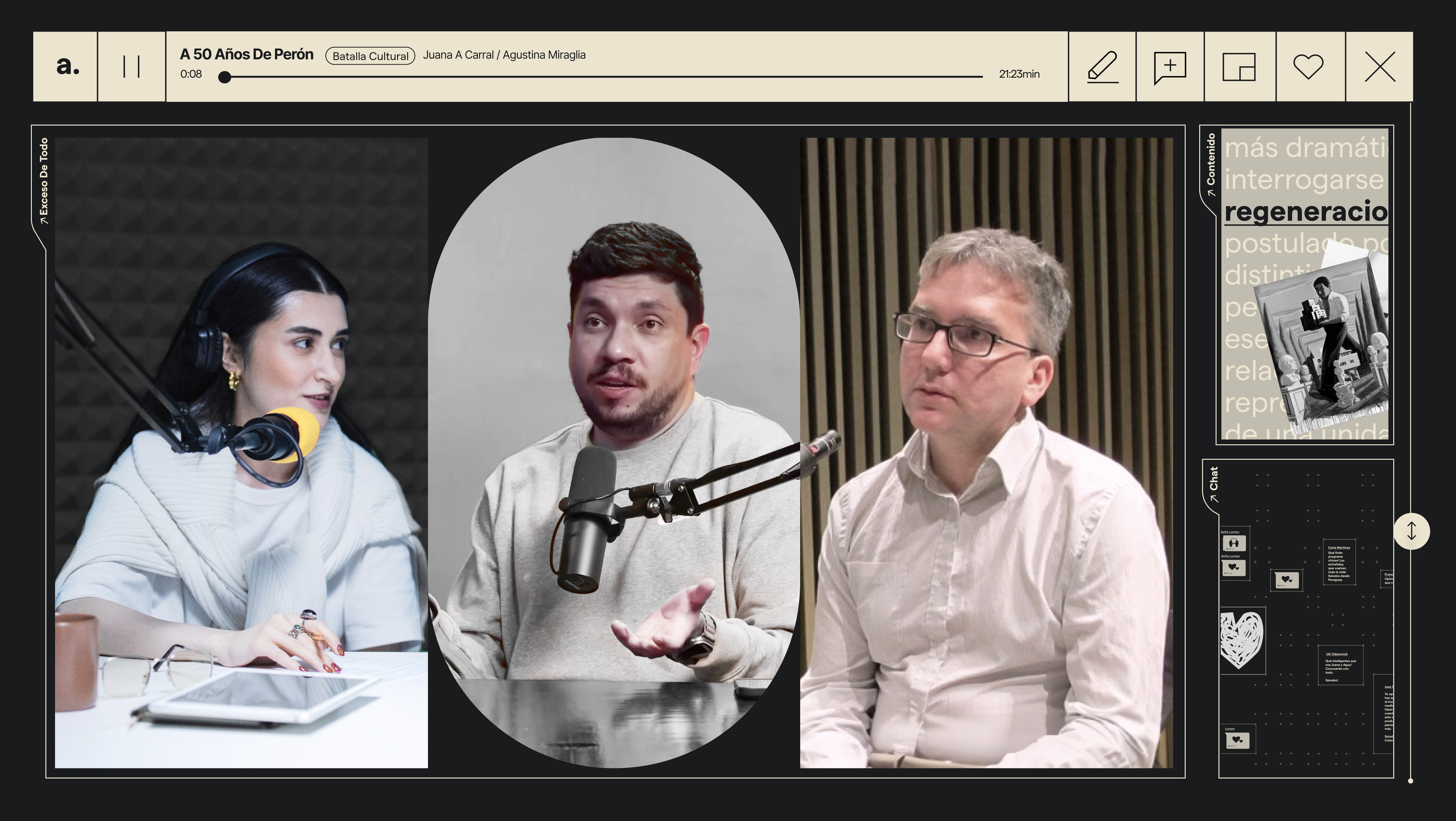The height and width of the screenshot is (821, 1456).
Task: Open the pencil edit tool
Action: [1102, 67]
